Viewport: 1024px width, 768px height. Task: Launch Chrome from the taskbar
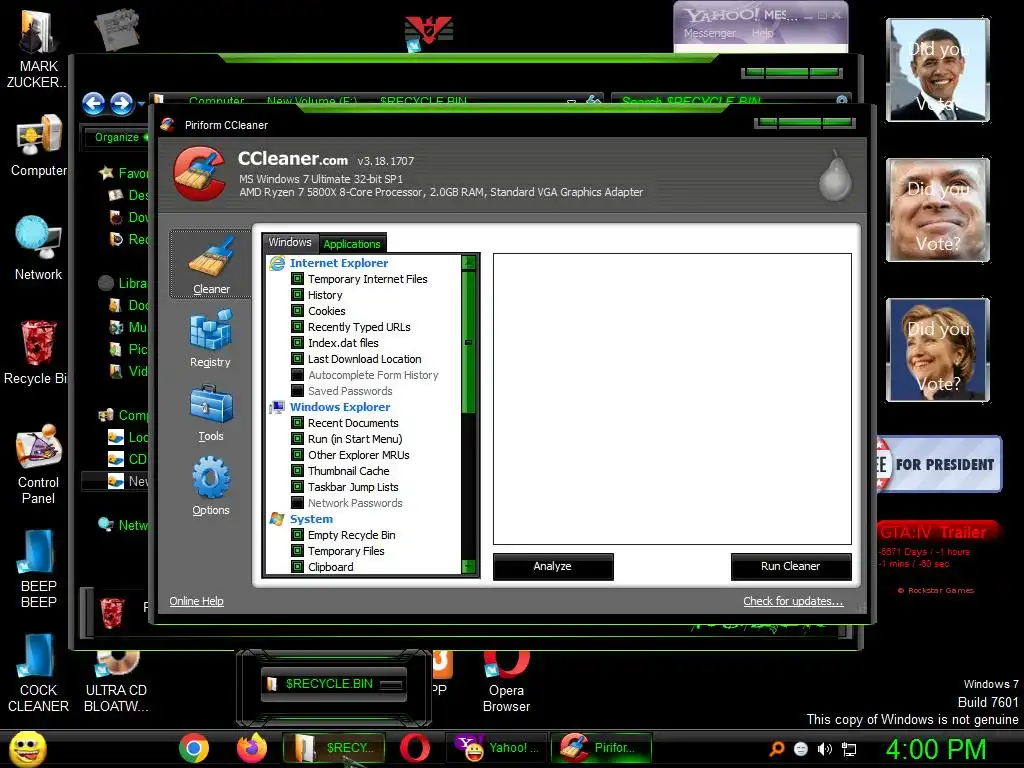pyautogui.click(x=194, y=748)
